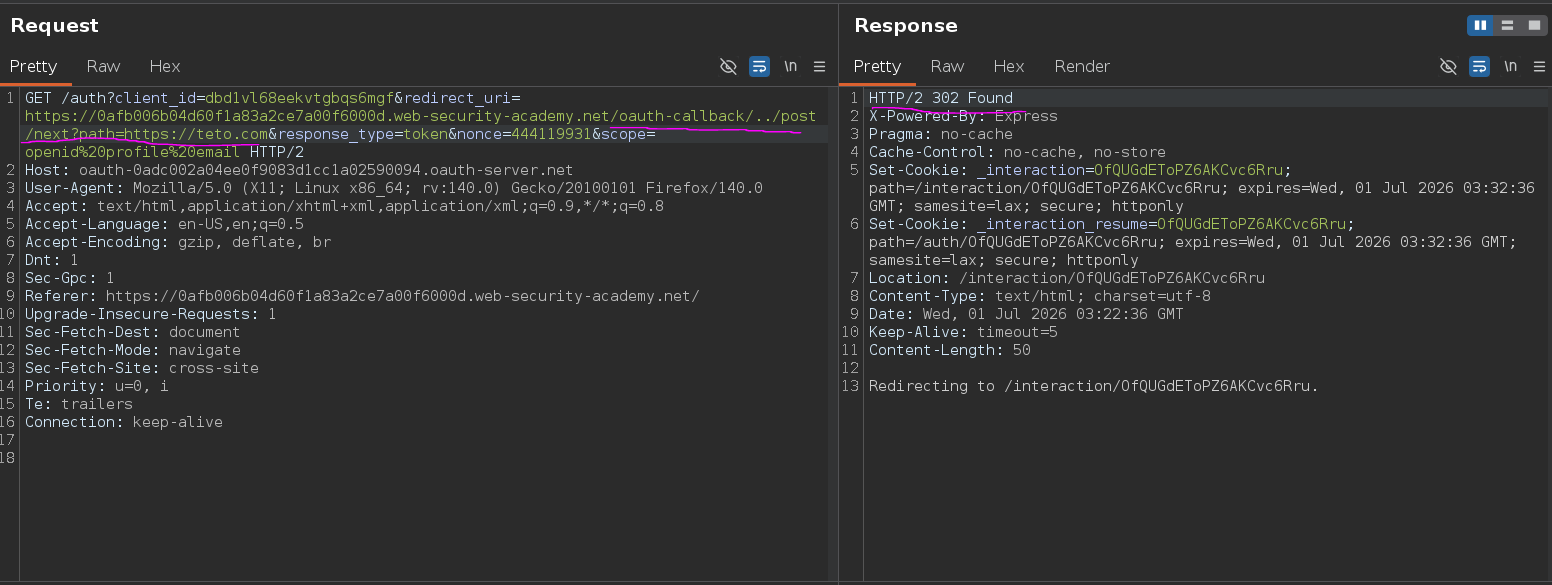Click the Sec-Fetch-Mode: navigate line
Viewport: 1552px width, 585px height.
[x=132, y=350]
